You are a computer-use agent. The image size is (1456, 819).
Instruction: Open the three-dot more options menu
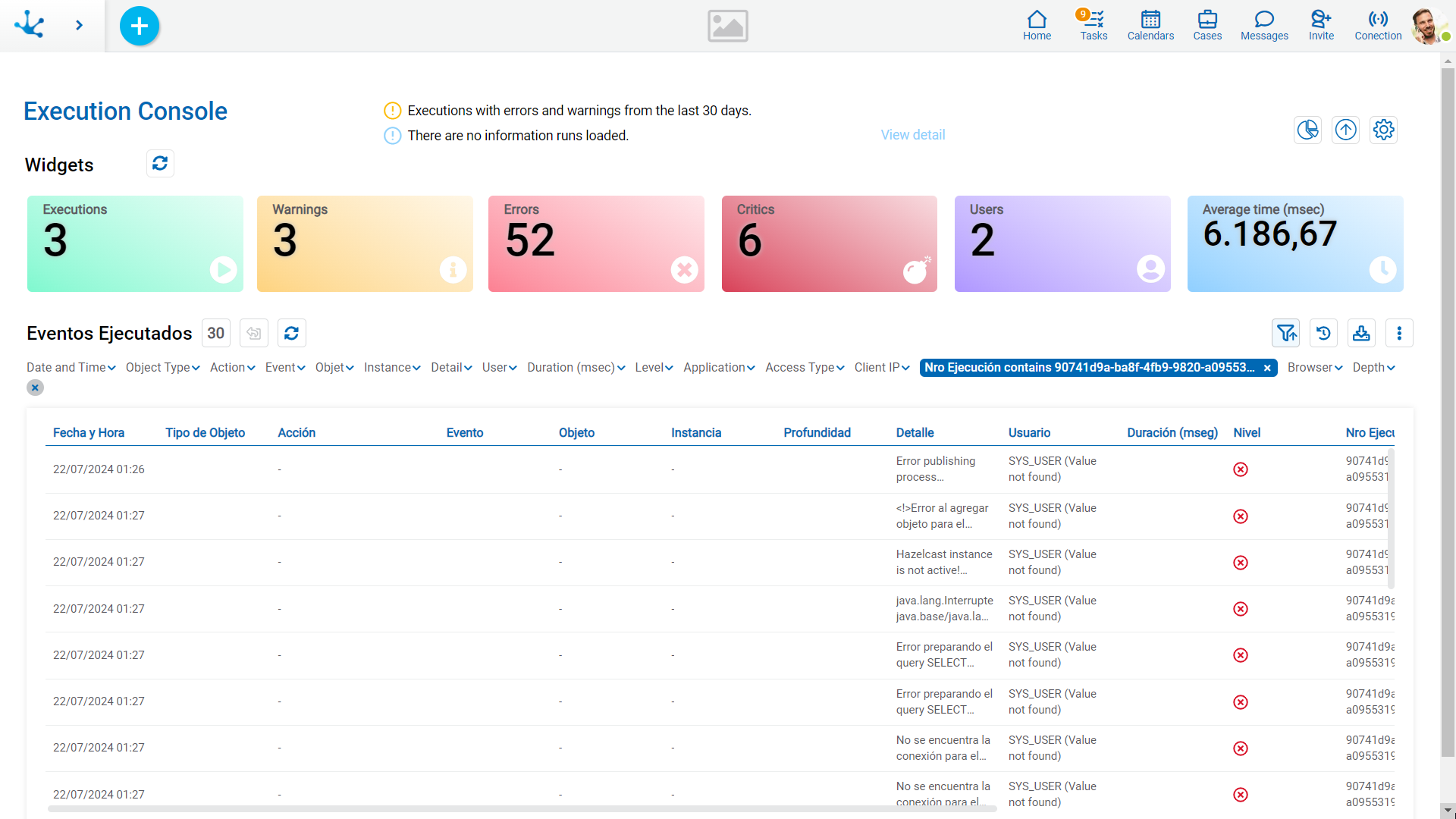[x=1399, y=333]
